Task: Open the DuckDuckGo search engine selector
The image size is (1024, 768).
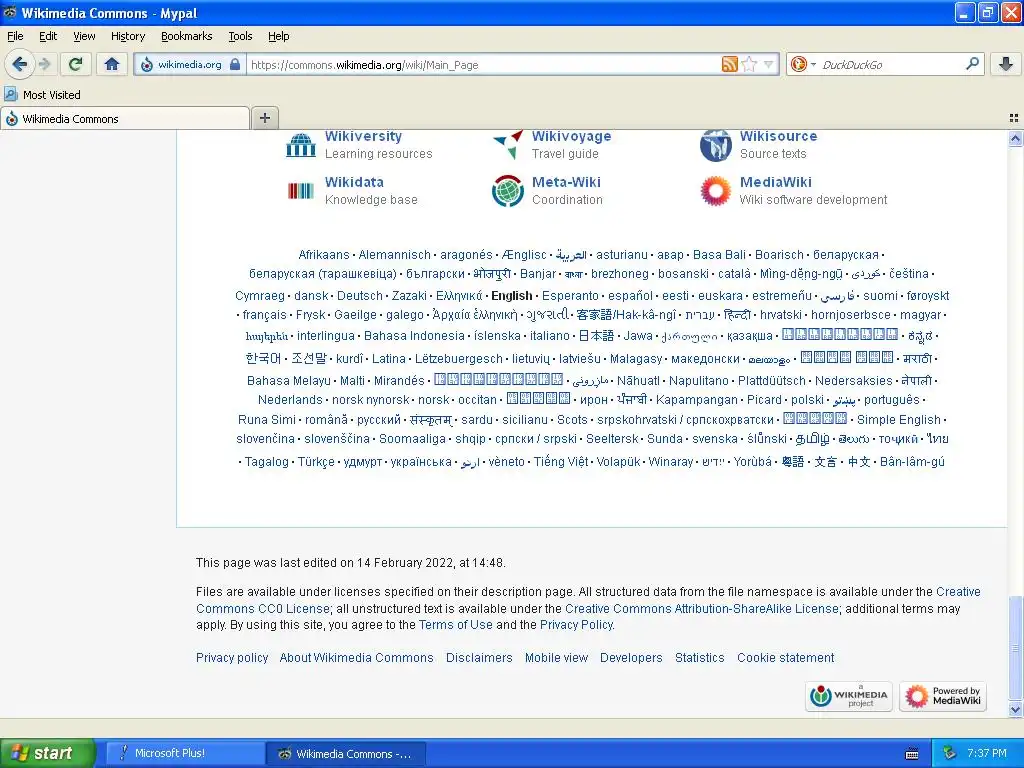Action: [803, 64]
